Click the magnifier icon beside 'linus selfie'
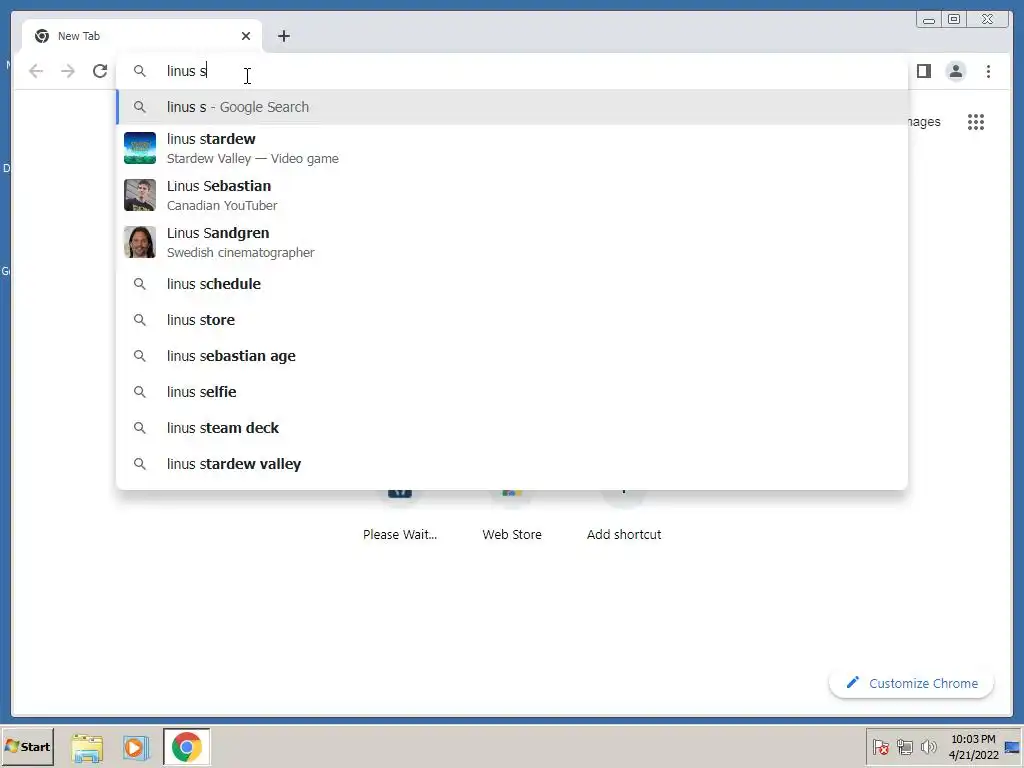Image resolution: width=1024 pixels, height=768 pixels. tap(140, 392)
